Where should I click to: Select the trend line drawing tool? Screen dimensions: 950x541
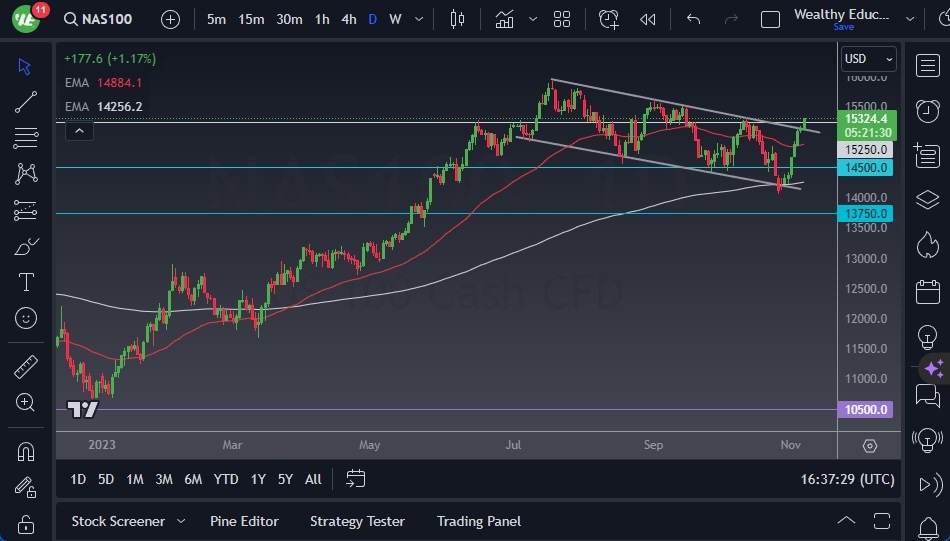[x=27, y=101]
